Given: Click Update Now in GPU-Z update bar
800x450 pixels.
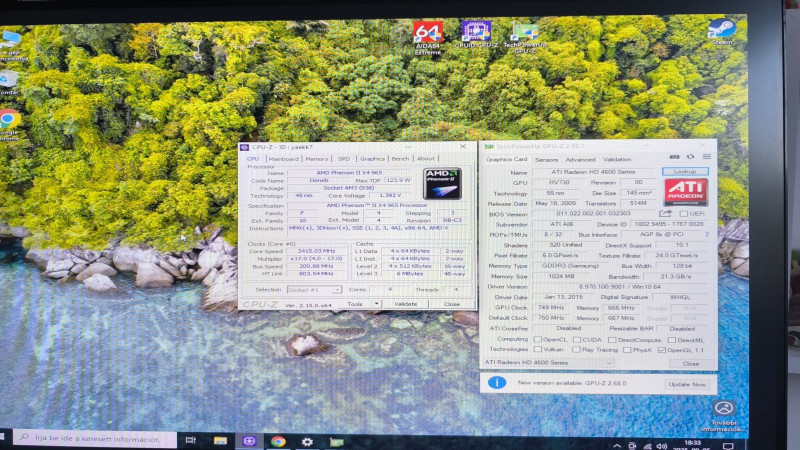Looking at the screenshot, I should 687,384.
